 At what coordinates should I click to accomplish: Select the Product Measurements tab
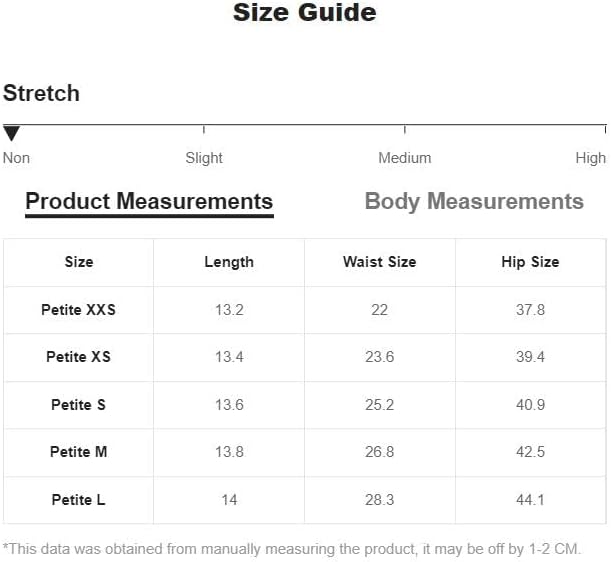point(149,202)
